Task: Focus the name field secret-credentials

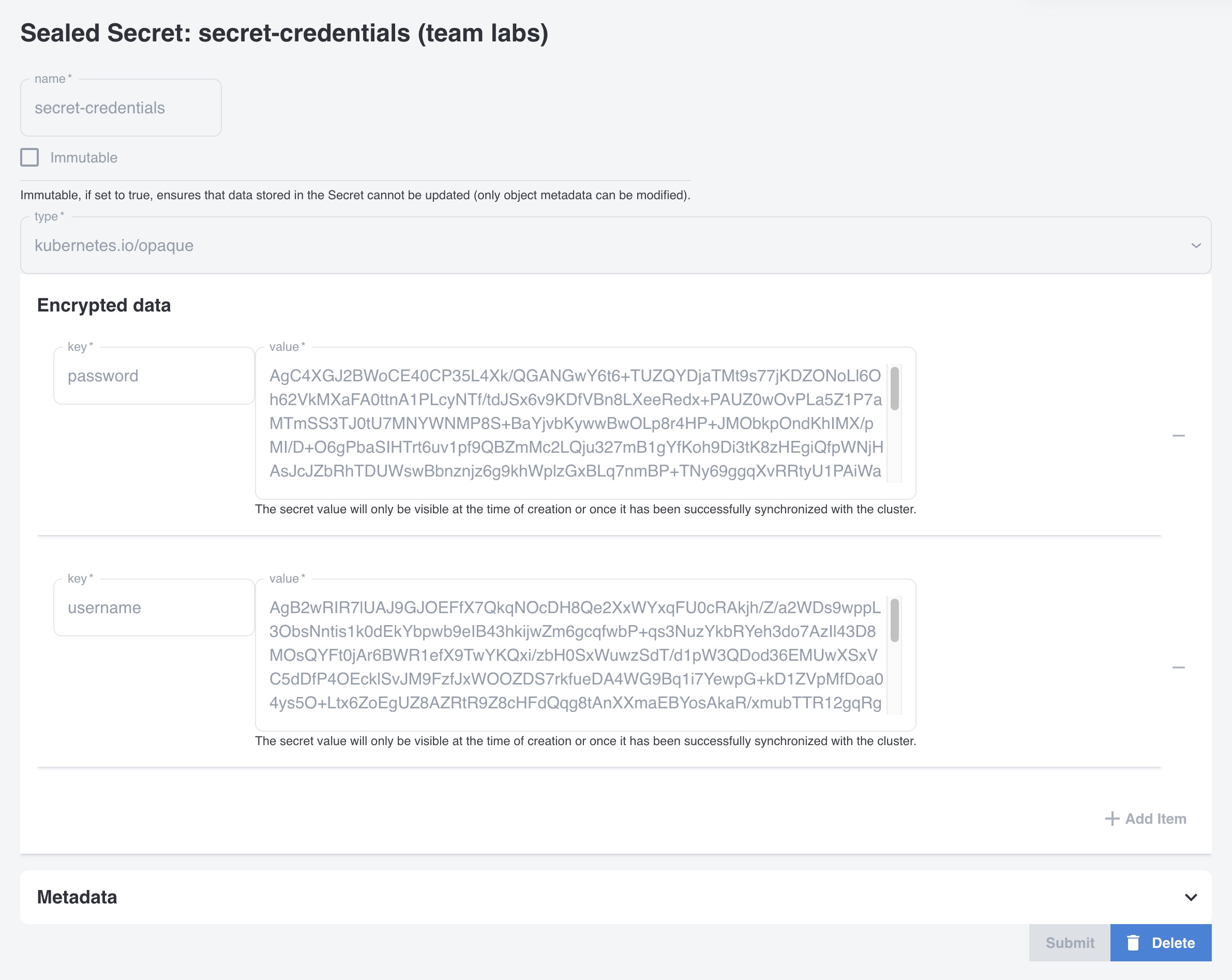Action: [x=121, y=108]
